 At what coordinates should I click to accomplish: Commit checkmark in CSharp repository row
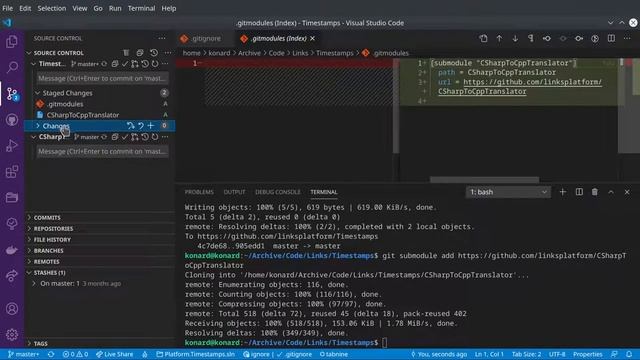point(125,137)
